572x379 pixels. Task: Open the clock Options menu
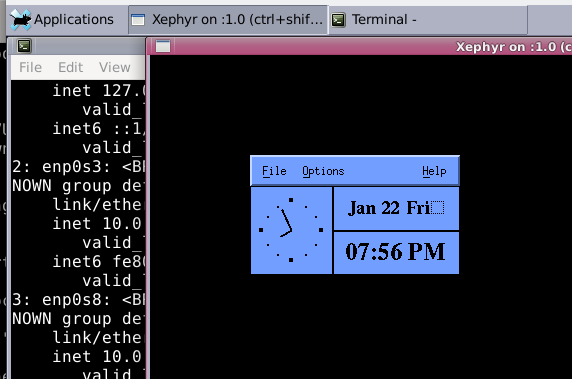[323, 171]
